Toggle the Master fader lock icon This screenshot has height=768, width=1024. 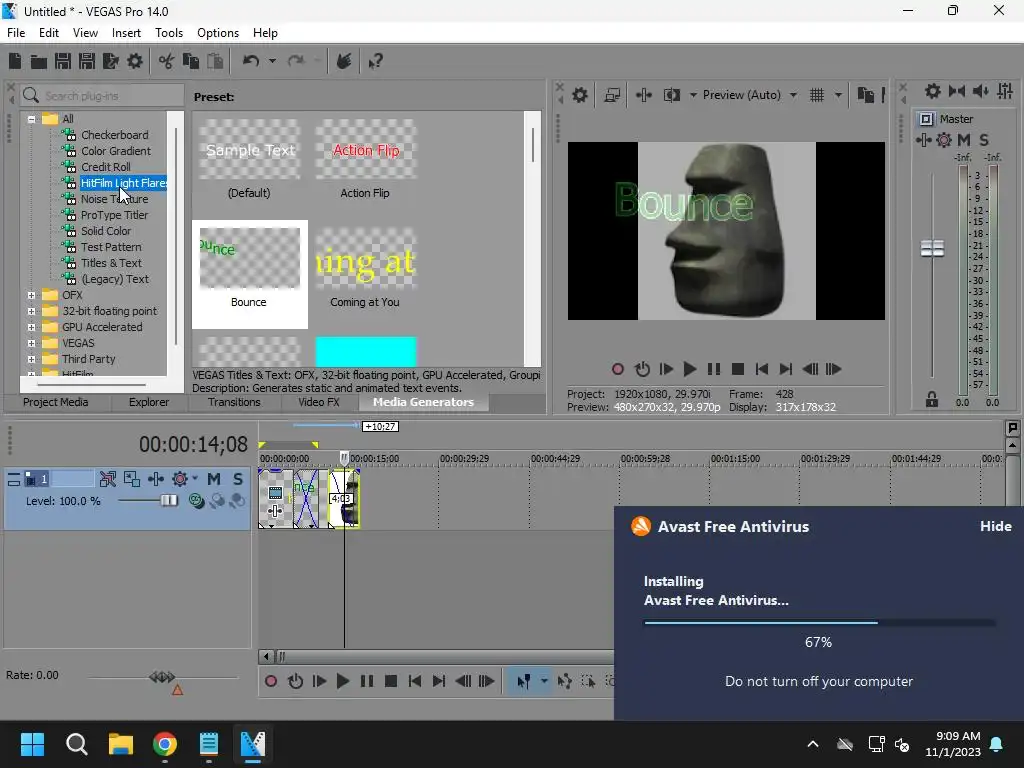(932, 399)
